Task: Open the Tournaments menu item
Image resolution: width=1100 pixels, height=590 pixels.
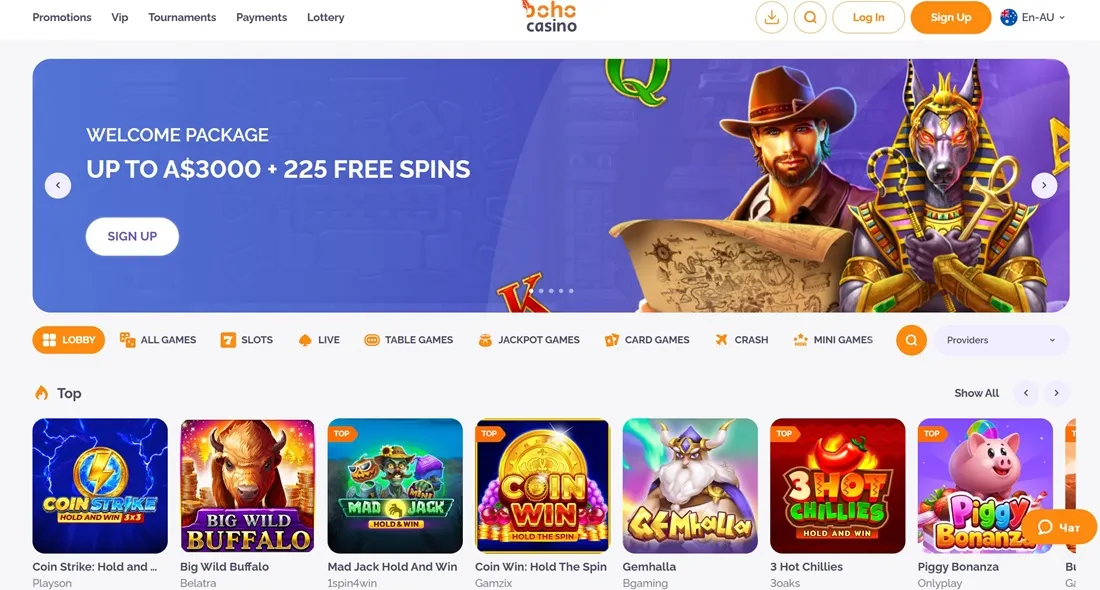Action: (182, 18)
